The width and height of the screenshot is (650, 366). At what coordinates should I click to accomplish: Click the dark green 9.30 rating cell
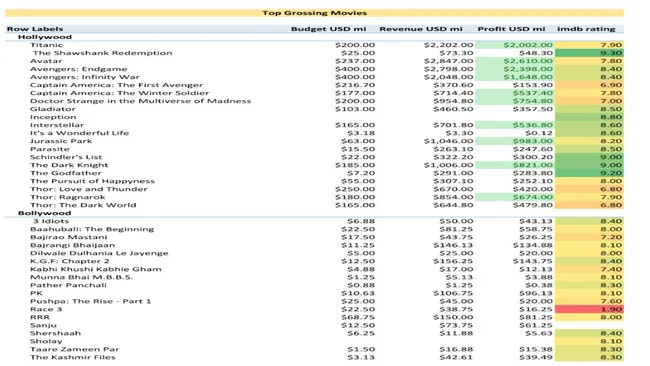tap(589, 53)
